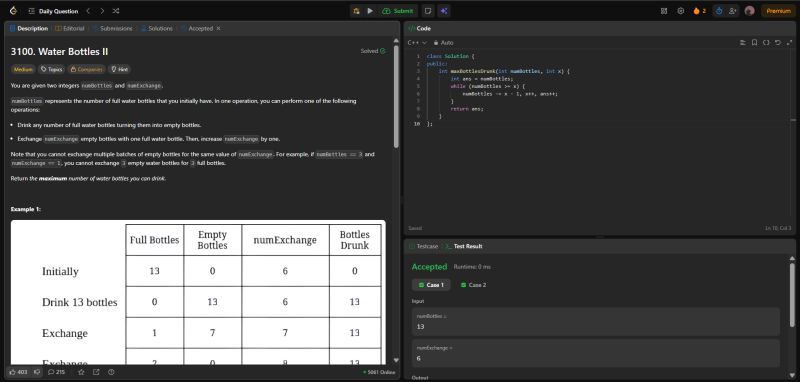The height and width of the screenshot is (382, 800).
Task: Click the return ans; line in editor
Action: tap(466, 109)
